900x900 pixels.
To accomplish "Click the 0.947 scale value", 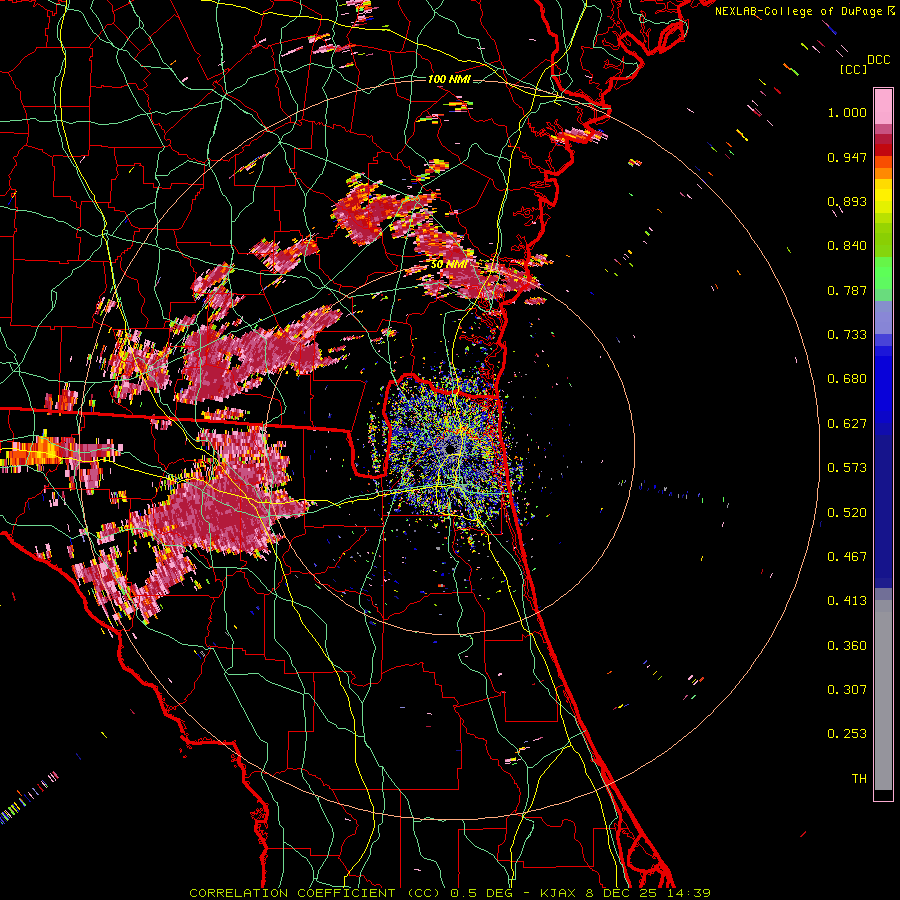I will pos(847,157).
